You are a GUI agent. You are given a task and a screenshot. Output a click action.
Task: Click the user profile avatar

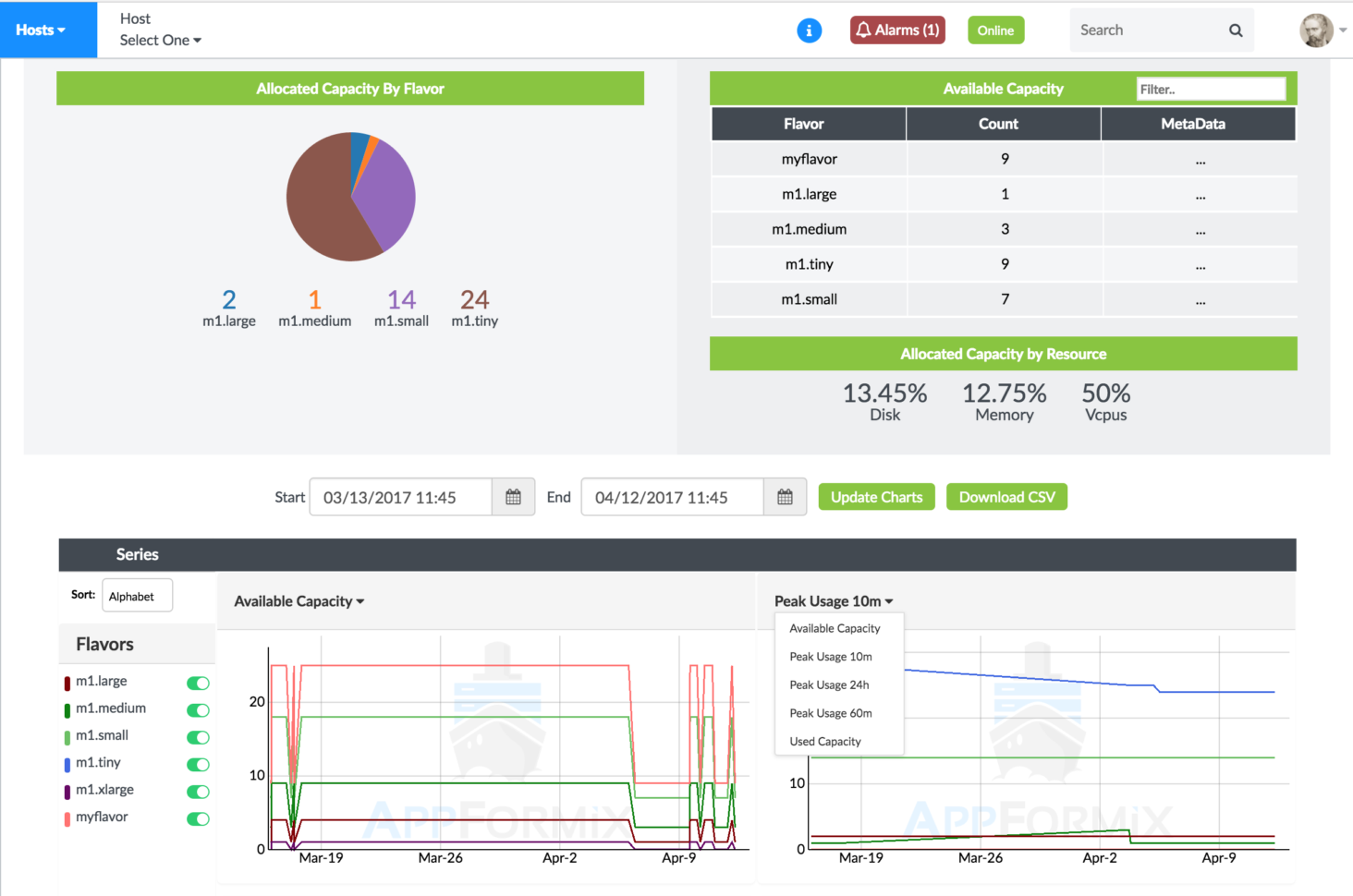[x=1316, y=29]
